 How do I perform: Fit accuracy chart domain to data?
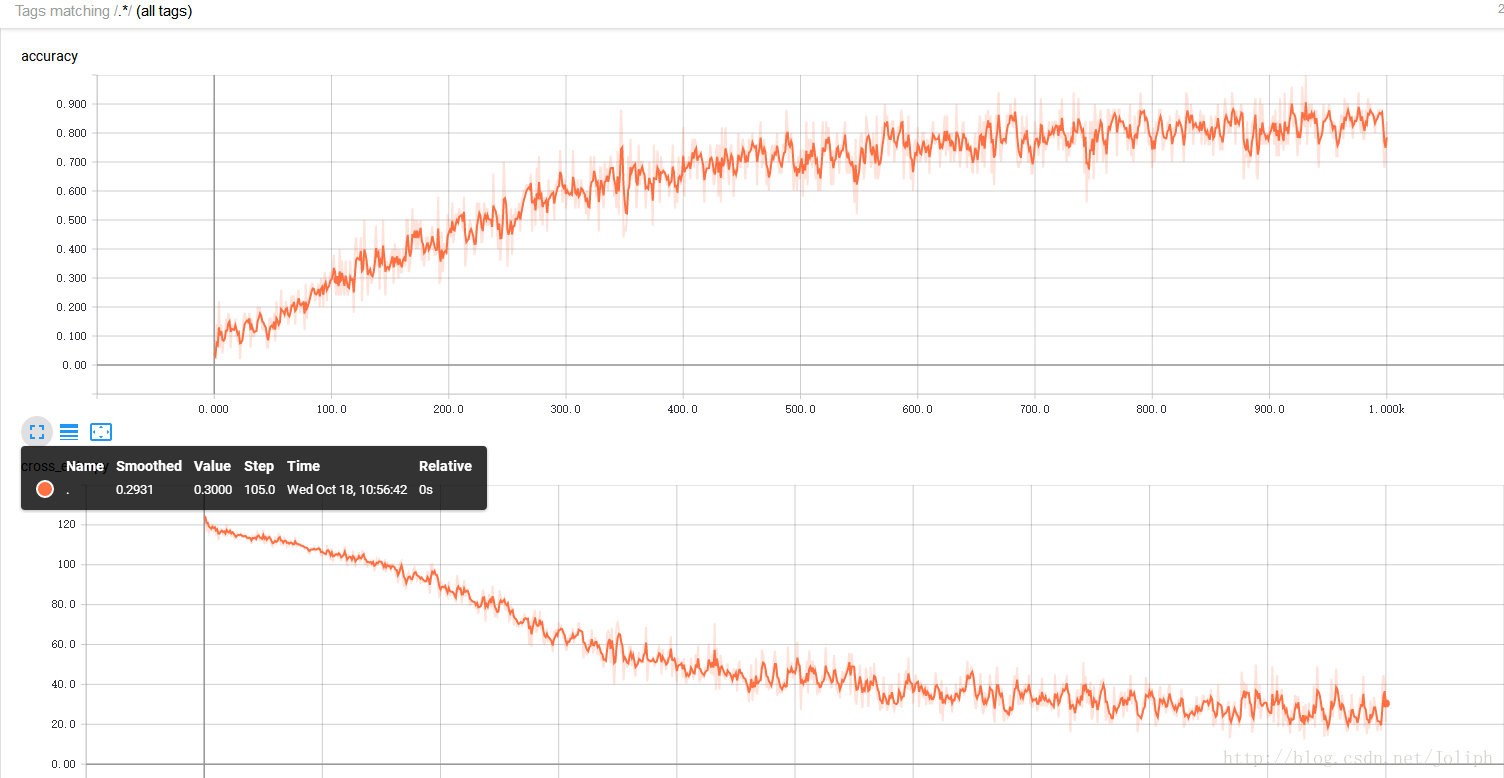point(101,432)
